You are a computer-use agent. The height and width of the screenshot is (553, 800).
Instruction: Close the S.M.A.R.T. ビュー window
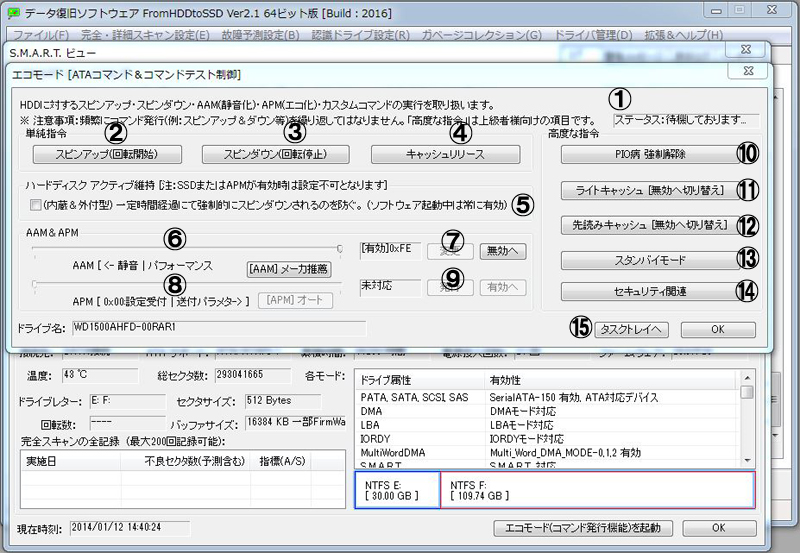[x=745, y=49]
